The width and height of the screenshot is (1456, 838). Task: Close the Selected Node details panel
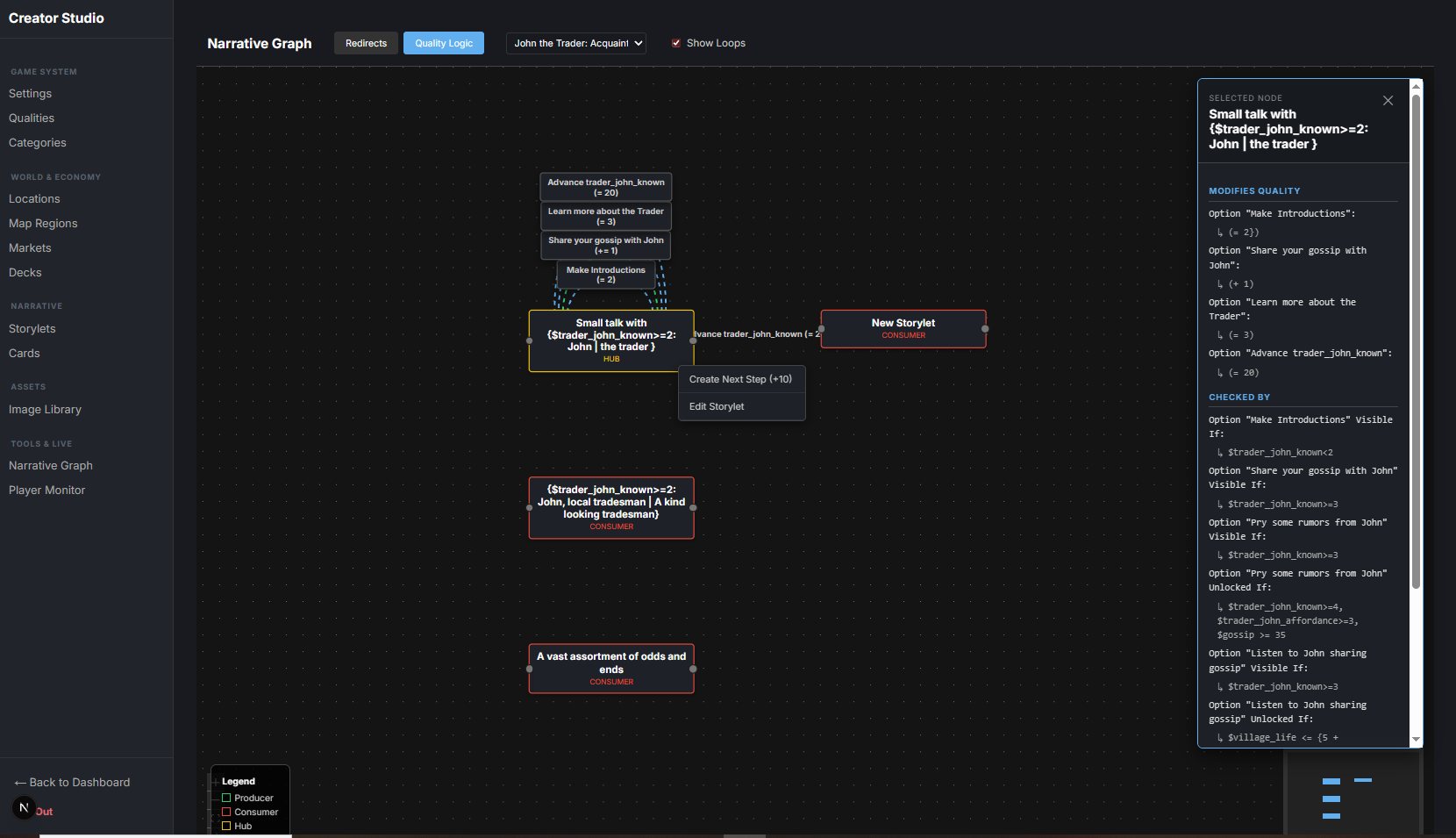tap(1388, 101)
